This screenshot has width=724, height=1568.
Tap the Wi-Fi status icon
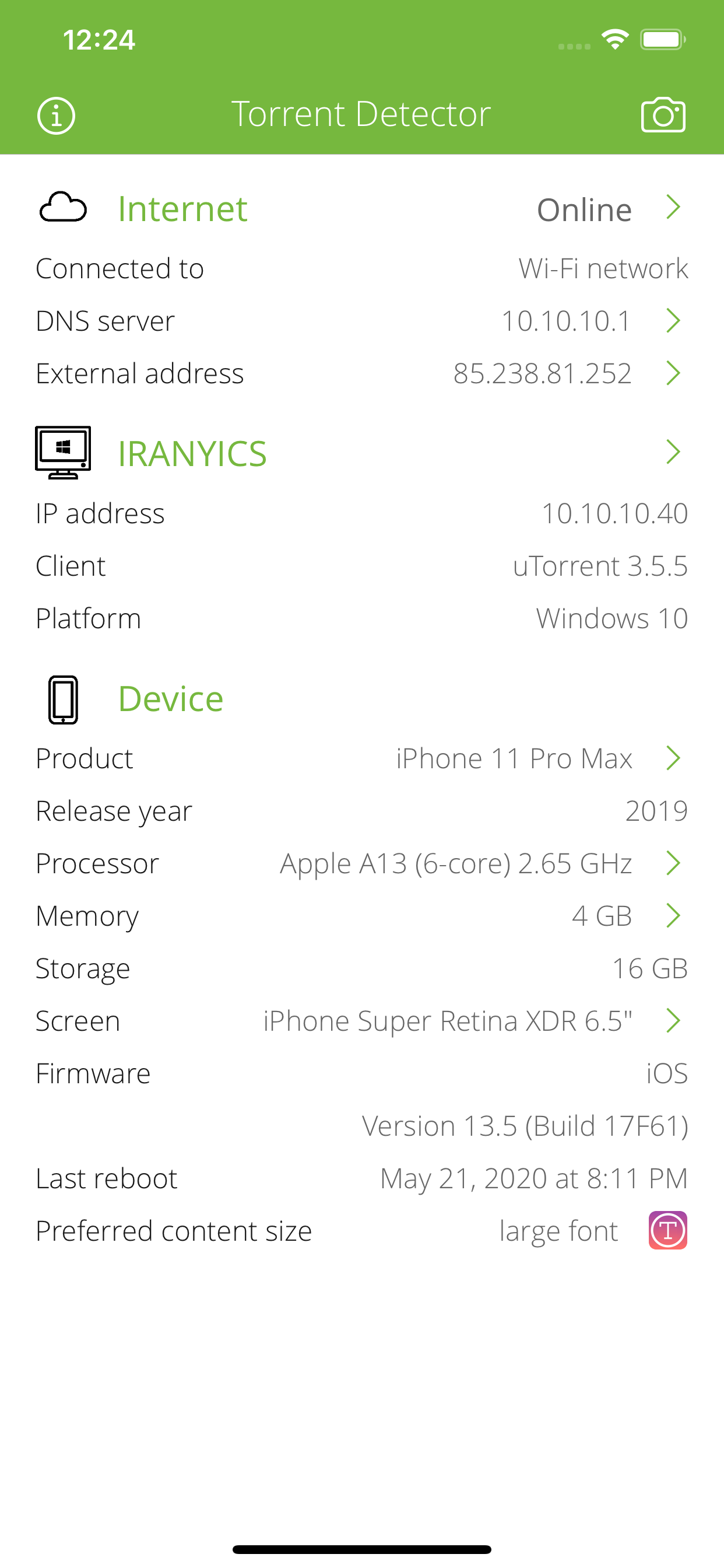click(x=613, y=38)
